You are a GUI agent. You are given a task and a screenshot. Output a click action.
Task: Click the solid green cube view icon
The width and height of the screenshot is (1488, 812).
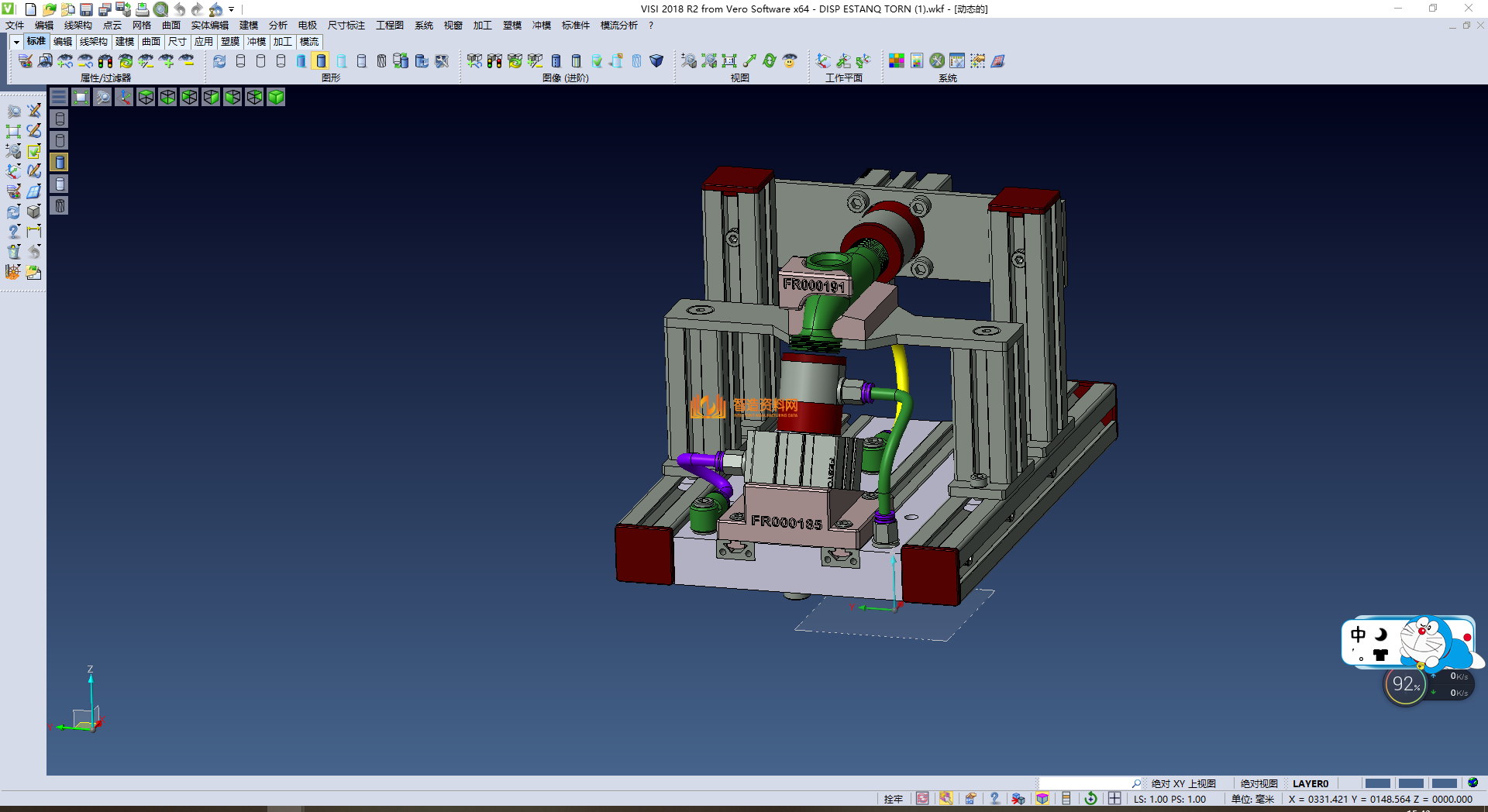276,97
